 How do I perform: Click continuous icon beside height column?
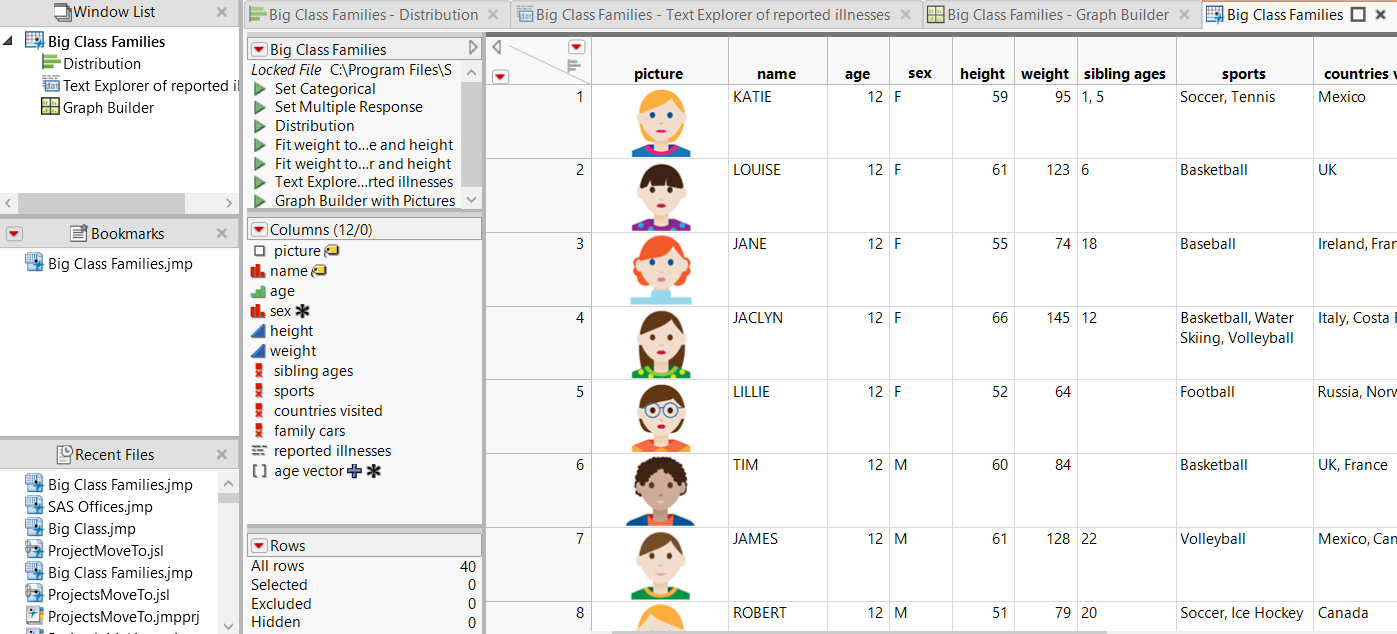[259, 331]
